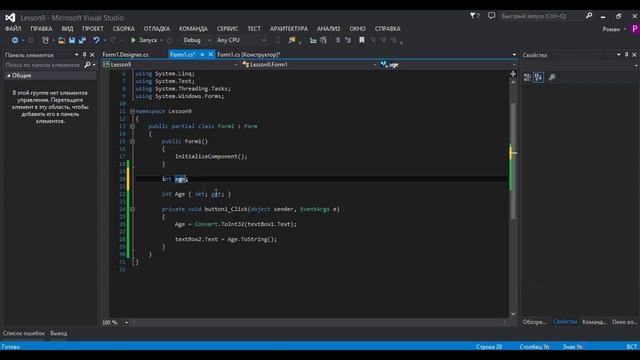640x360 pixels.
Task: Click the toolbox search input field
Action: tap(43, 64)
